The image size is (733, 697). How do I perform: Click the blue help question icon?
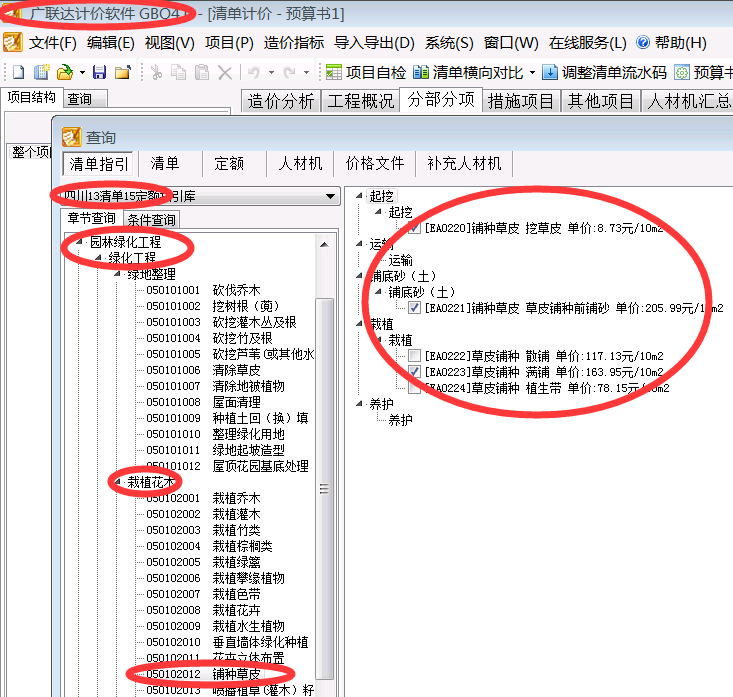pyautogui.click(x=643, y=43)
